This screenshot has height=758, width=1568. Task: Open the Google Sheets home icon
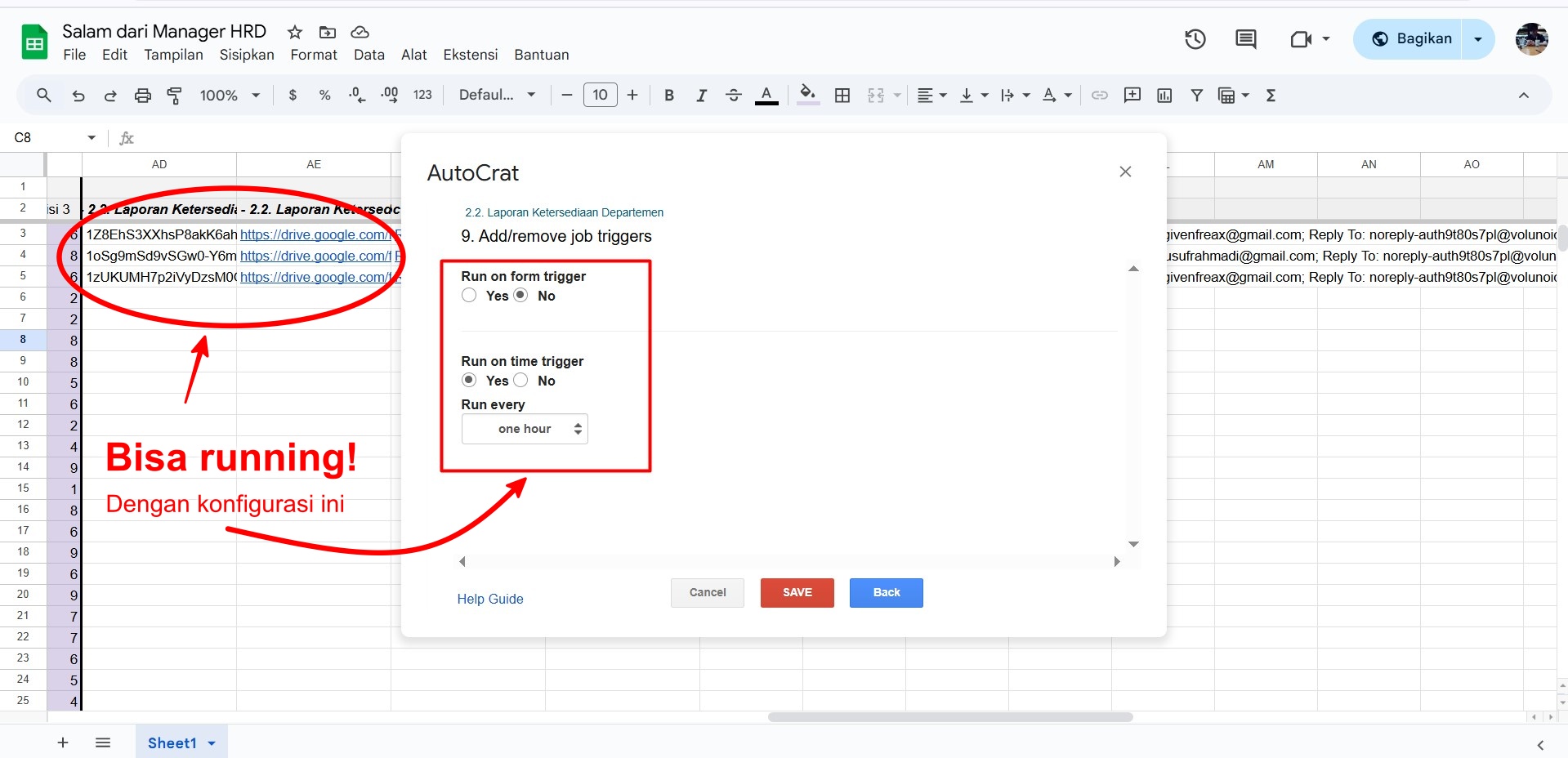(x=34, y=42)
